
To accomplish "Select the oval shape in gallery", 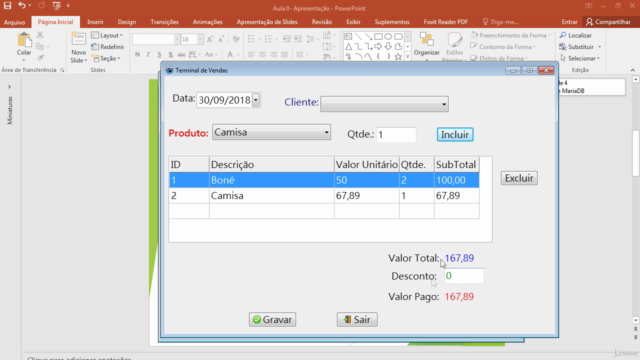I will pos(388,36).
